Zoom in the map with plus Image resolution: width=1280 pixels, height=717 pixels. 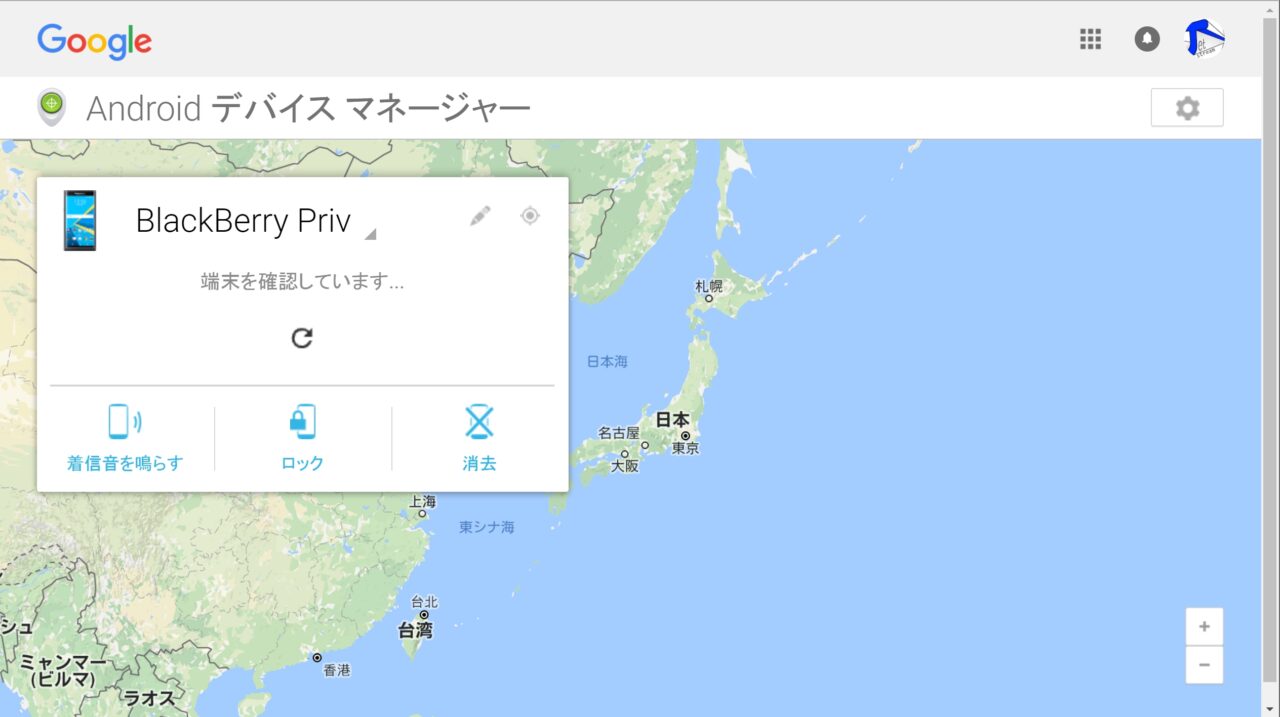(1204, 627)
